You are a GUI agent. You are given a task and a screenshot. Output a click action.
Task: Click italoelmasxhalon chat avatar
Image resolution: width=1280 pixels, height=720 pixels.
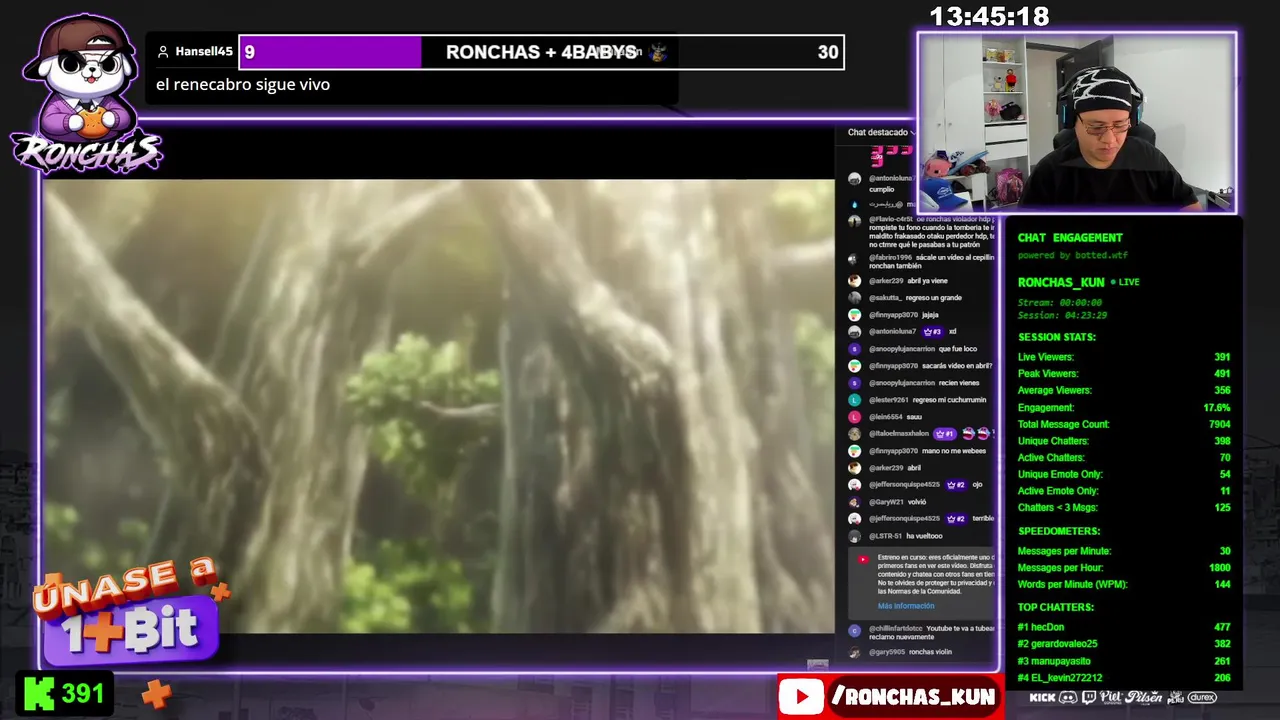click(x=854, y=434)
